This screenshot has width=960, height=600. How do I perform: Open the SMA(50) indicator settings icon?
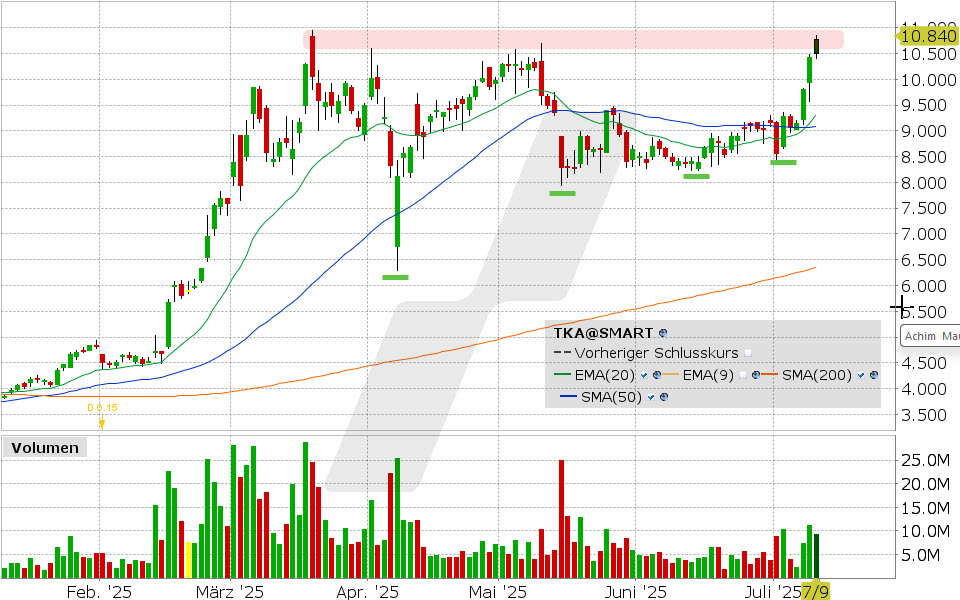click(x=664, y=397)
